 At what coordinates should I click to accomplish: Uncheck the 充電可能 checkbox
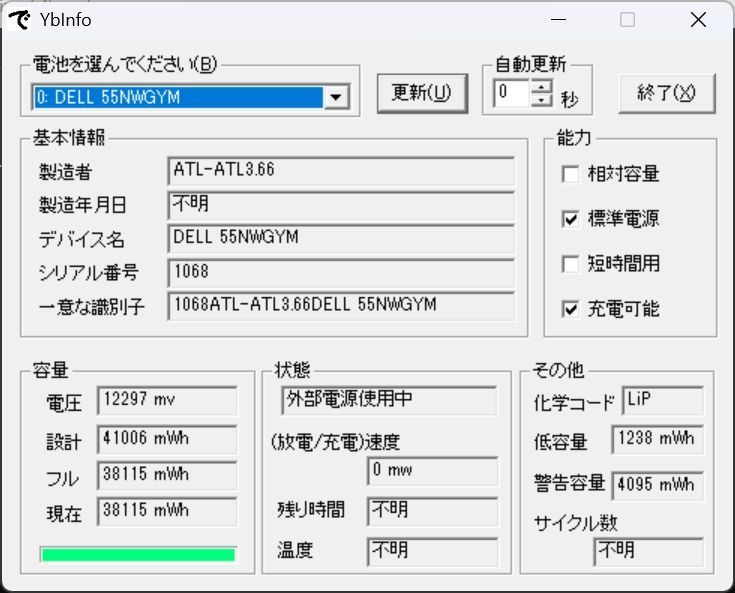pyautogui.click(x=571, y=309)
